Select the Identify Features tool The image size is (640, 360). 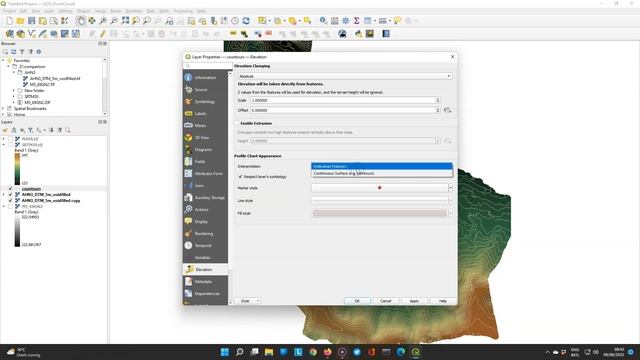pos(323,21)
